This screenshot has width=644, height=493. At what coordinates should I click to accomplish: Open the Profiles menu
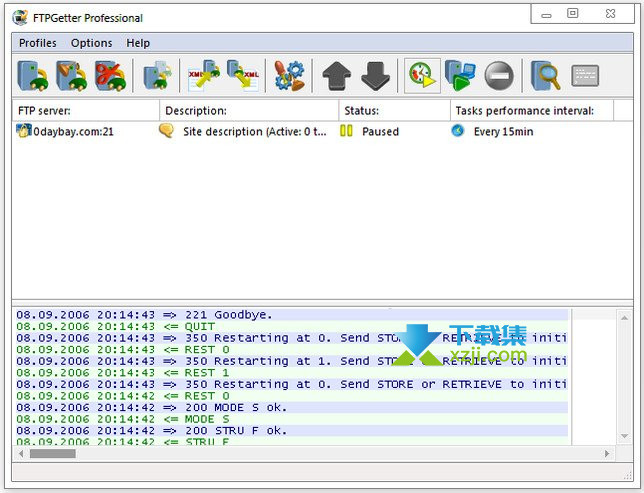click(38, 43)
